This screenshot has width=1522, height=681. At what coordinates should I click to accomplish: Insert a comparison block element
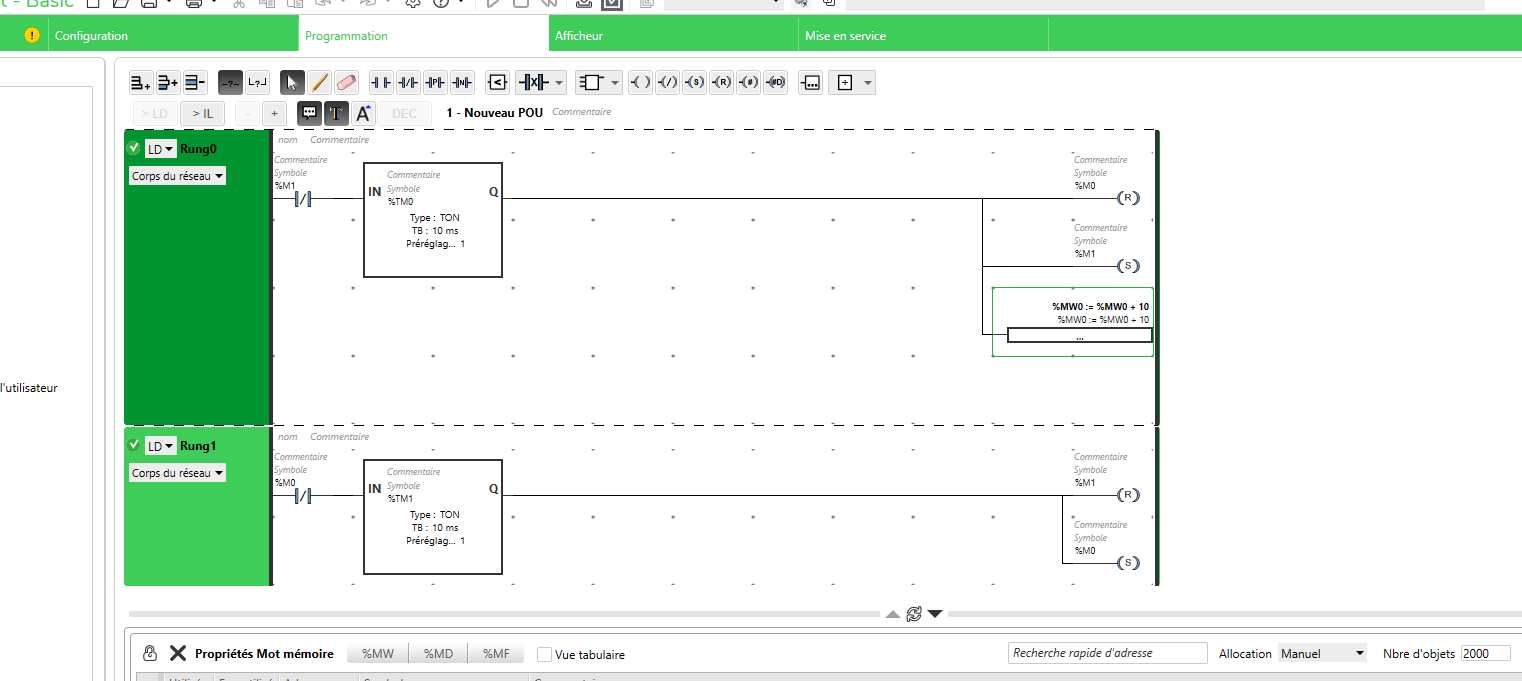[x=497, y=82]
